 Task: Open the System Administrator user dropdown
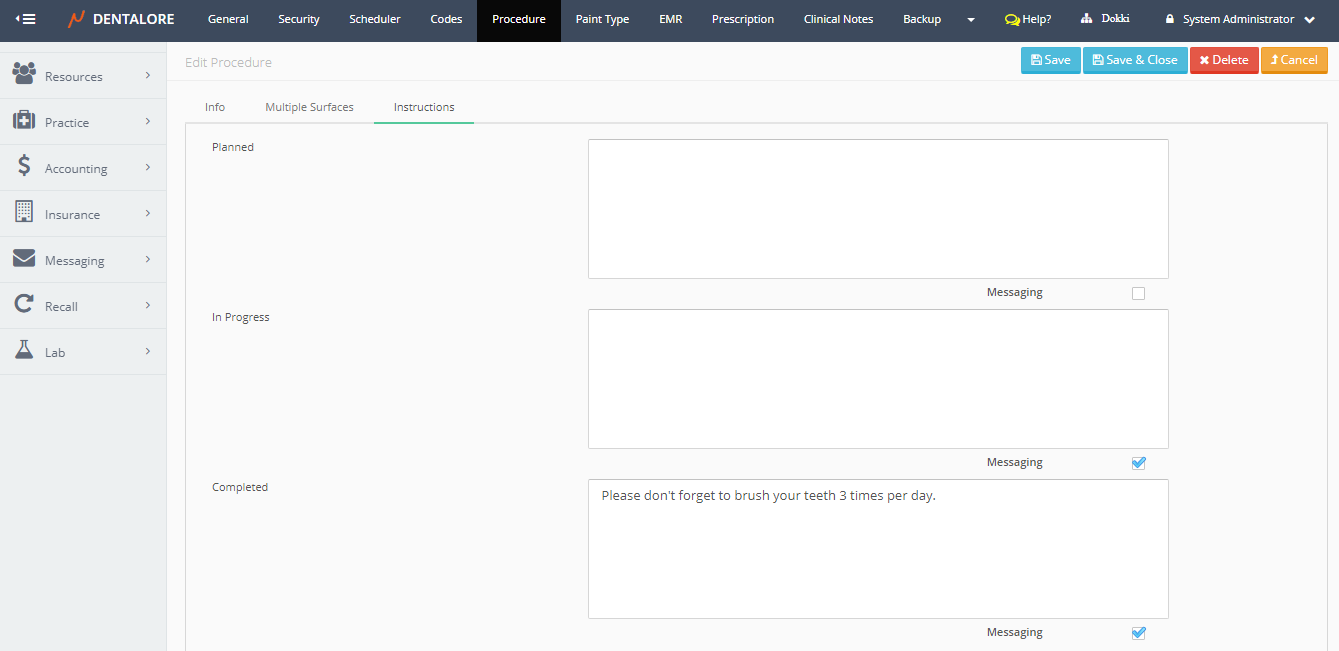click(1239, 19)
